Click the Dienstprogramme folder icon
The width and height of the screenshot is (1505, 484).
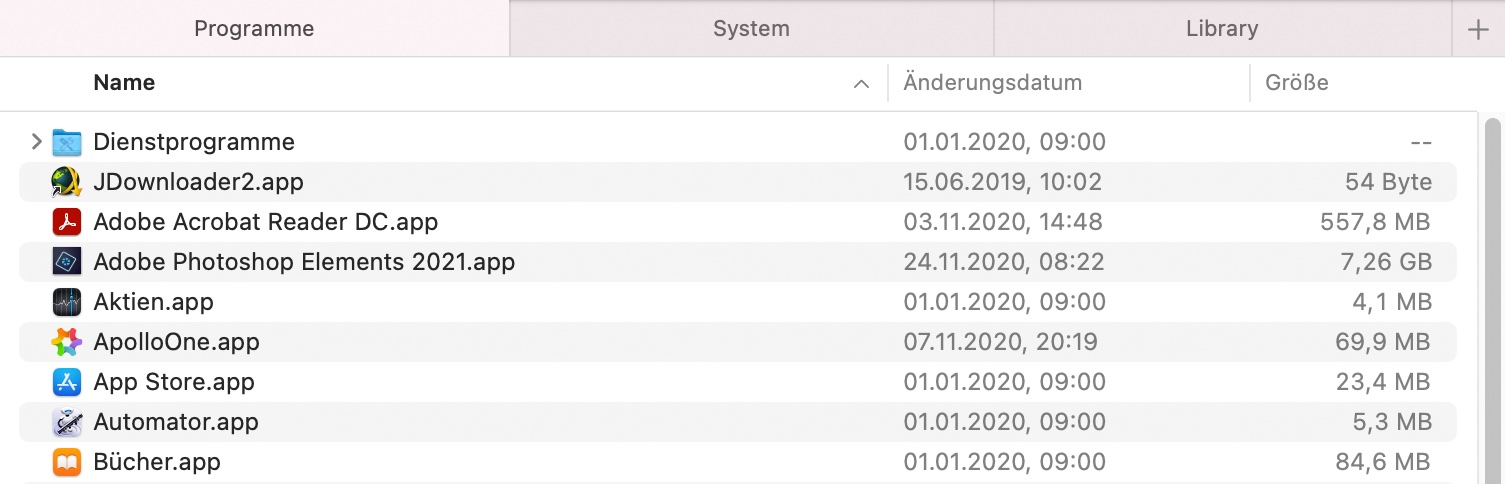pyautogui.click(x=66, y=142)
